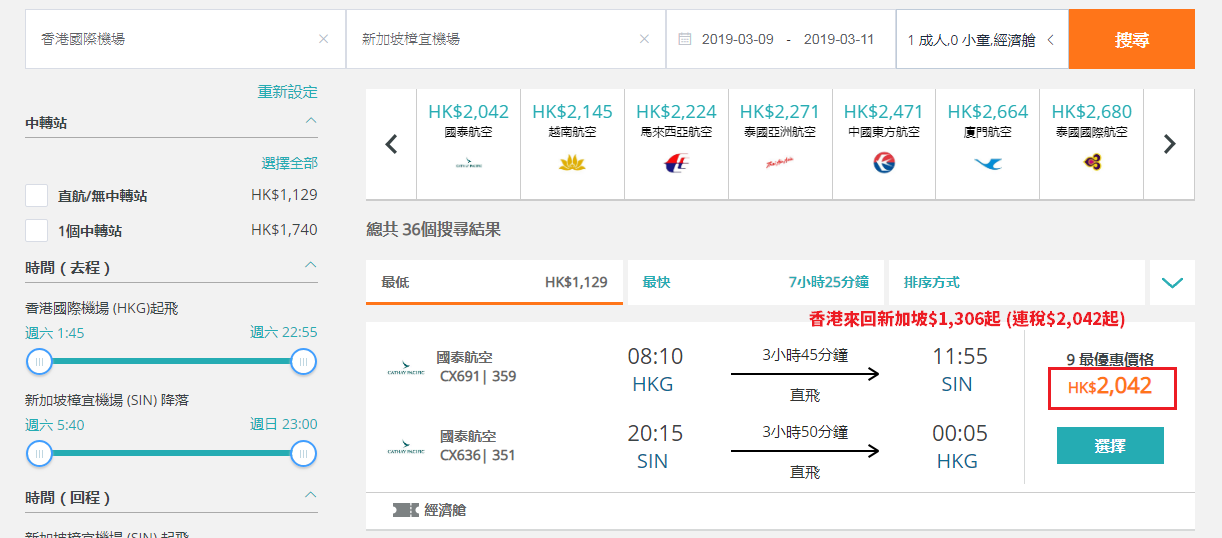This screenshot has height=538, width=1222.
Task: Click the 00:05 HKG arrival time
Action: pos(959,434)
